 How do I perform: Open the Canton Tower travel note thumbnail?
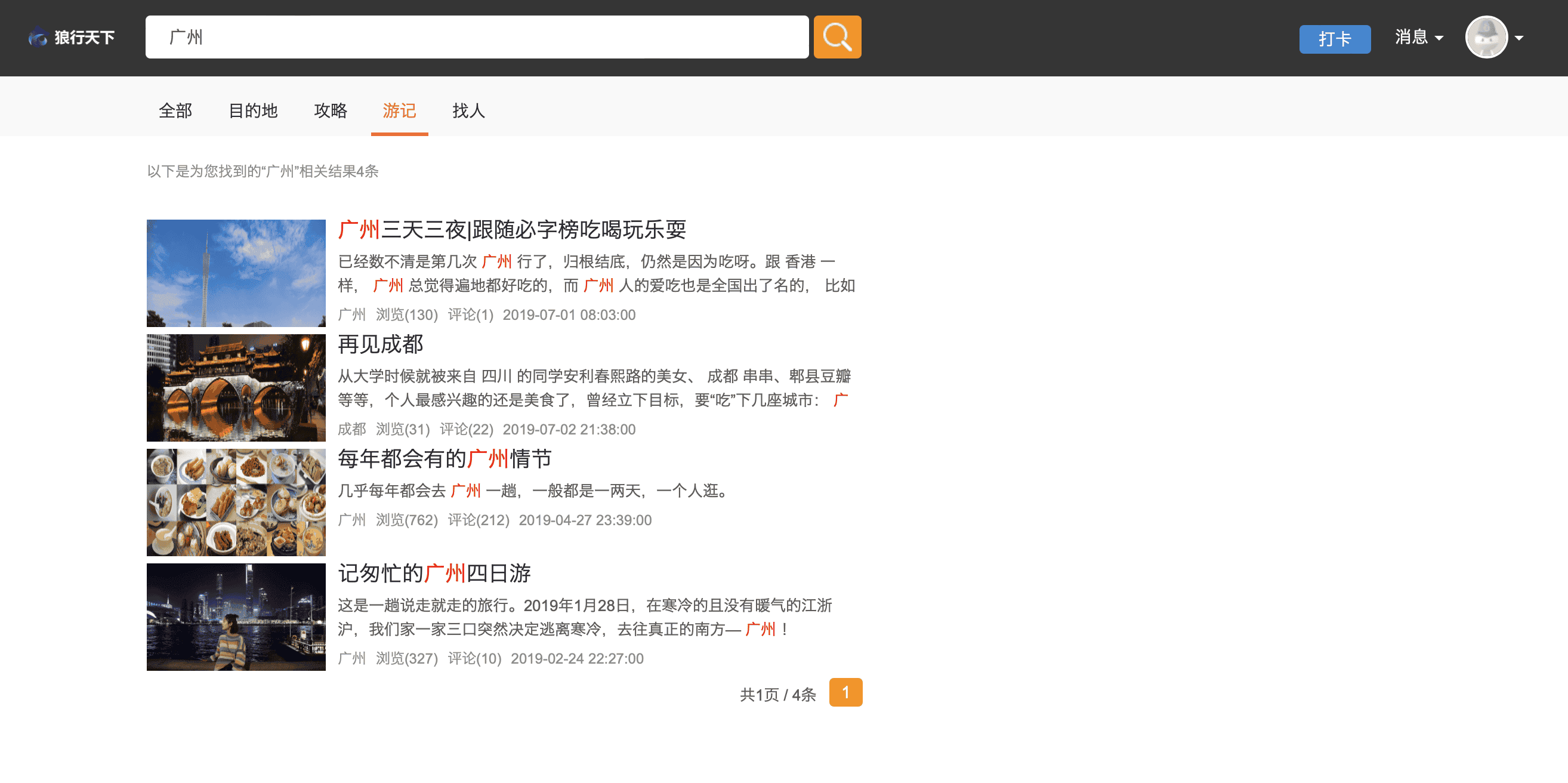[x=236, y=273]
